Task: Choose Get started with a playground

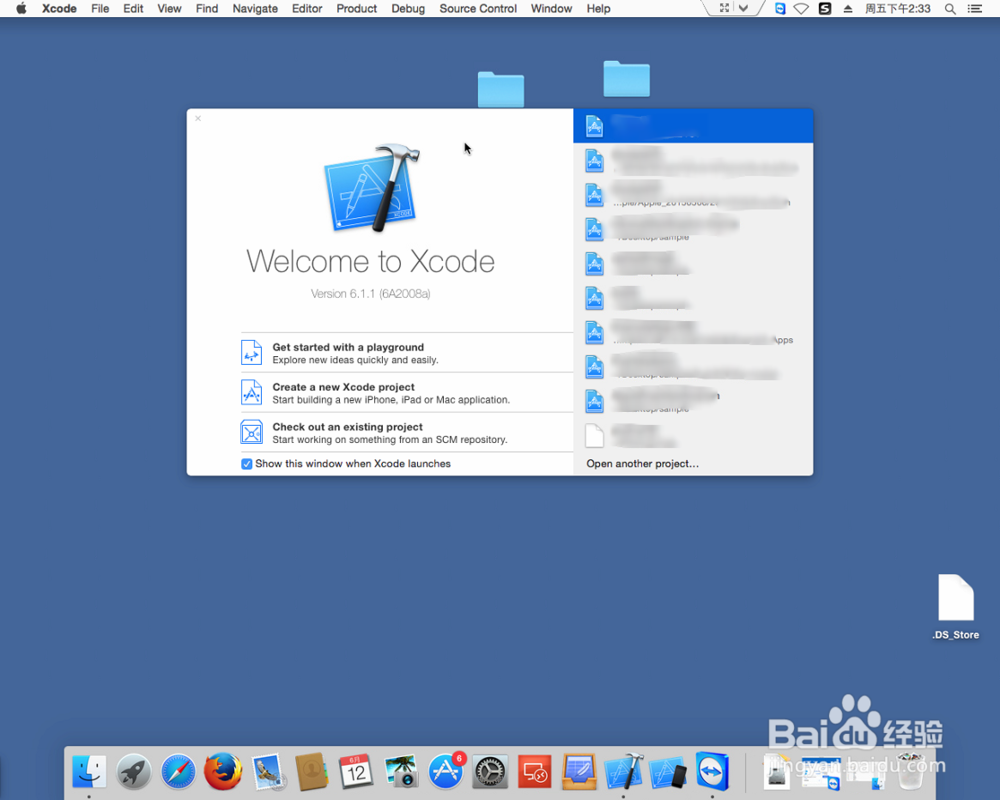Action: [x=407, y=353]
